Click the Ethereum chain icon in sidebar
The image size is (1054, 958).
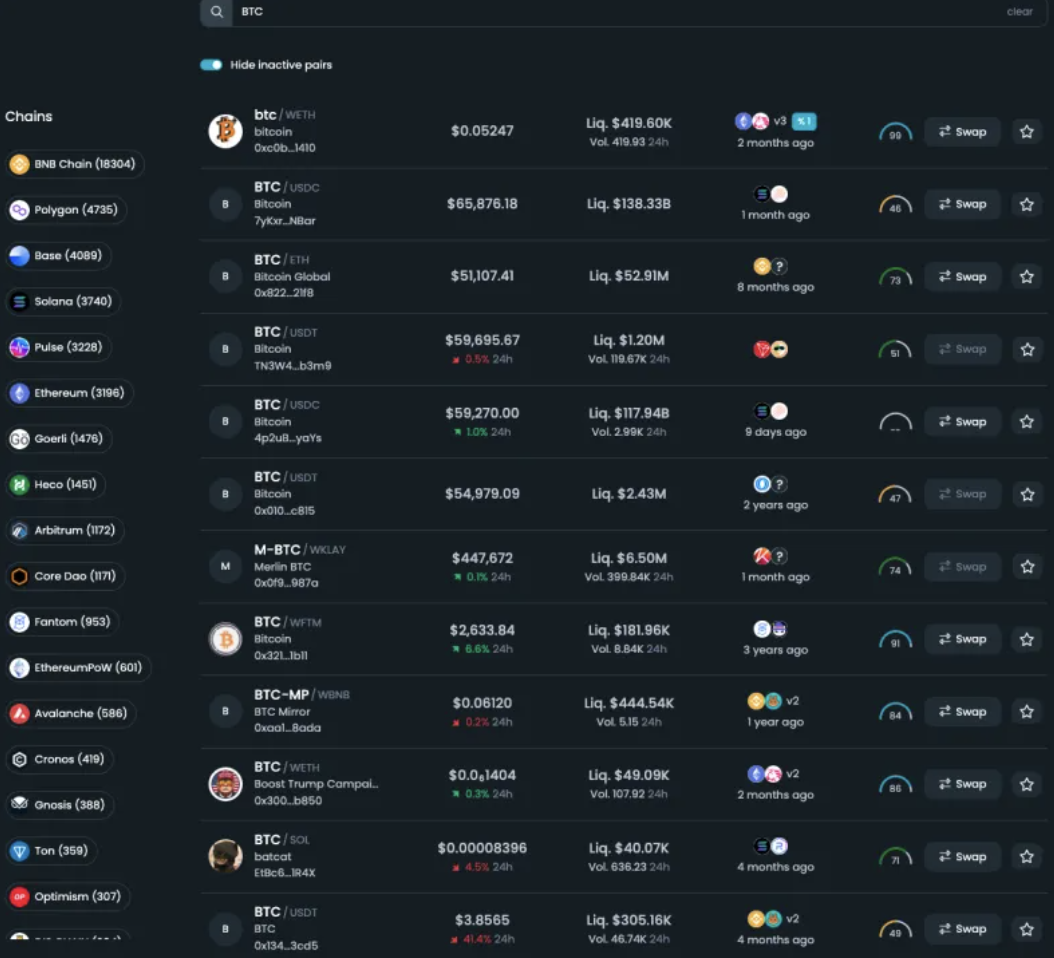point(20,393)
